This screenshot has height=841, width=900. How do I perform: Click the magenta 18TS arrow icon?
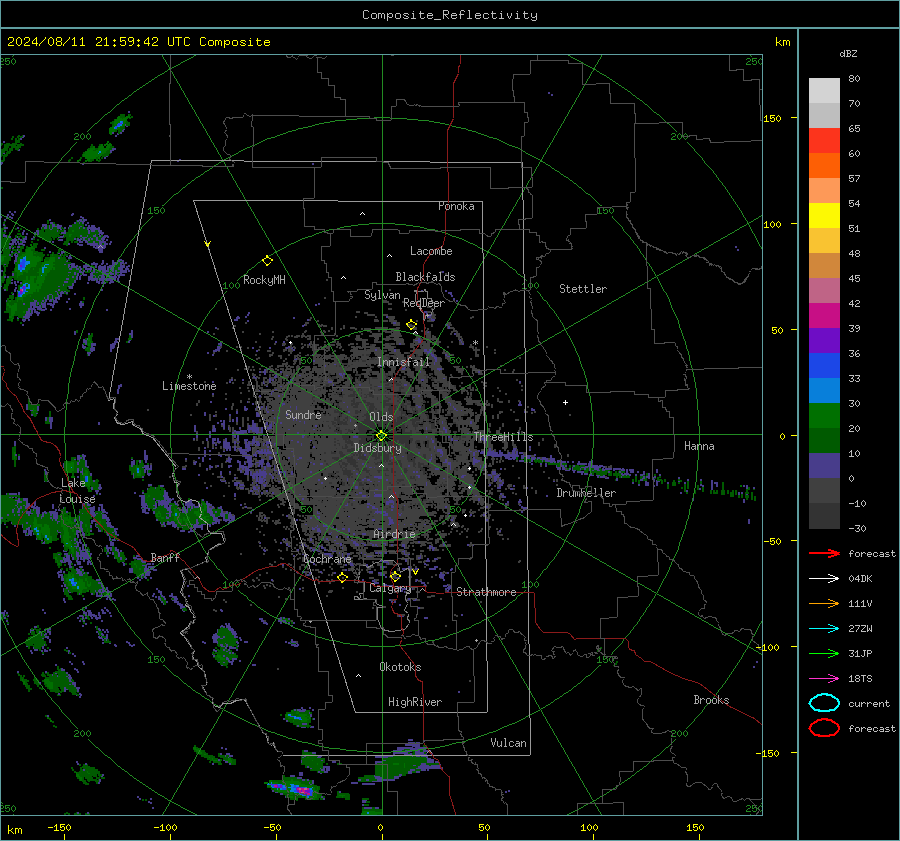coord(824,679)
